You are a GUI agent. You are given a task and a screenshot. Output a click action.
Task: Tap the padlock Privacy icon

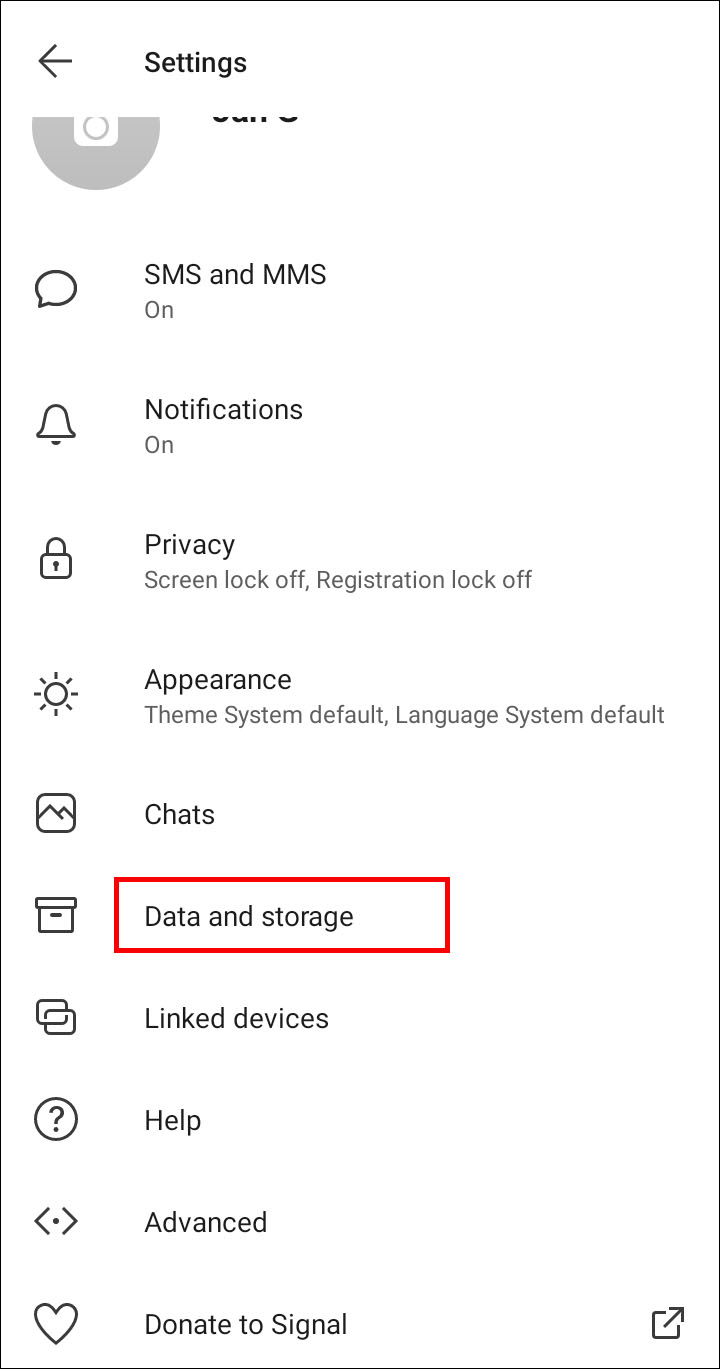tap(56, 561)
